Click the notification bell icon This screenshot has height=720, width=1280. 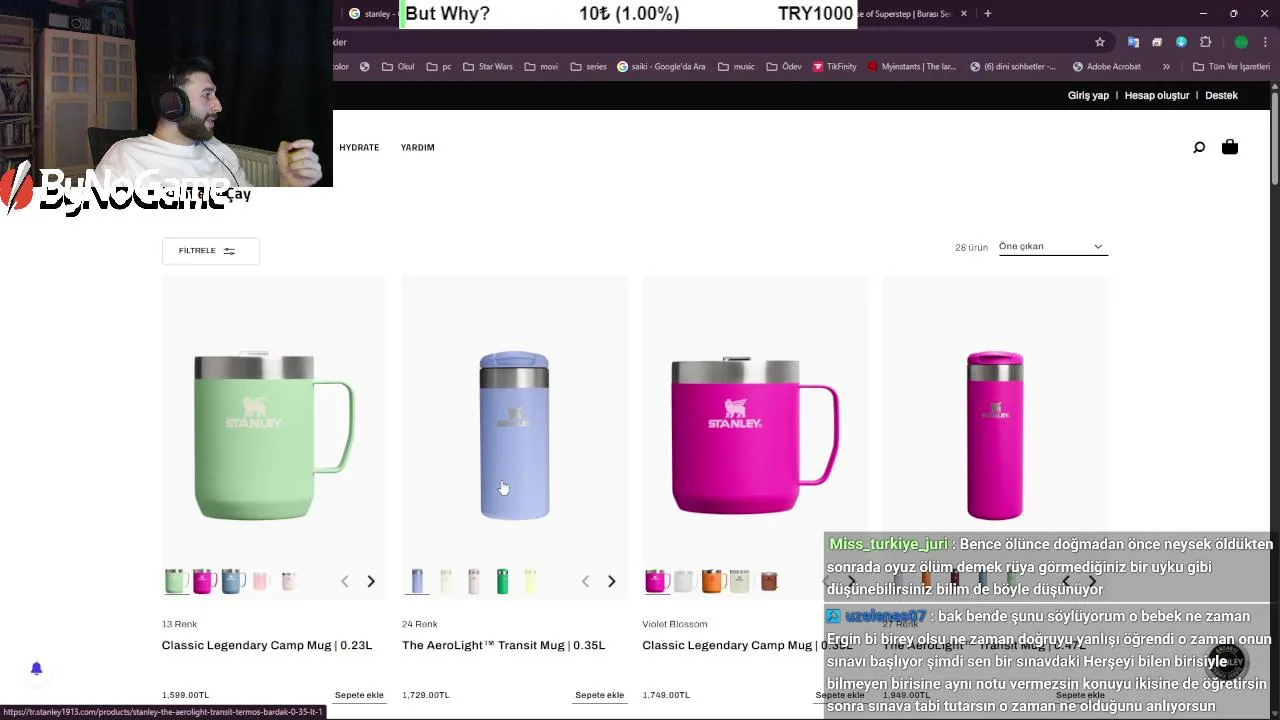pos(36,668)
